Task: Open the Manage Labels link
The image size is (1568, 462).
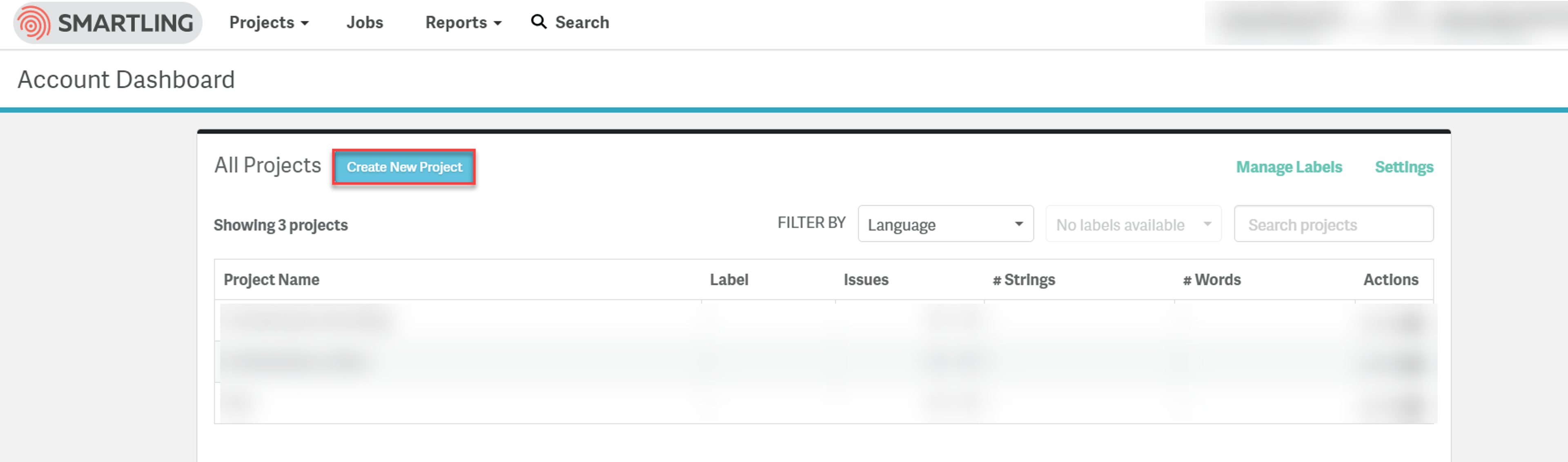Action: [1289, 167]
